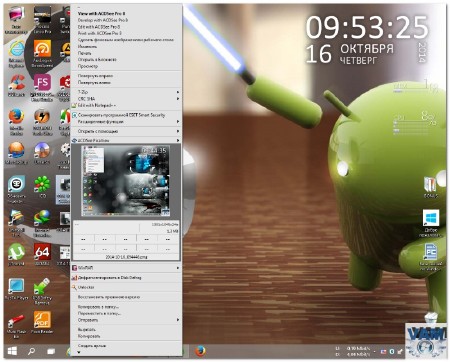Screen dimensions: 450x362
Task: Click the ACDSee PicaView image preview thumbnail
Action: point(126,181)
